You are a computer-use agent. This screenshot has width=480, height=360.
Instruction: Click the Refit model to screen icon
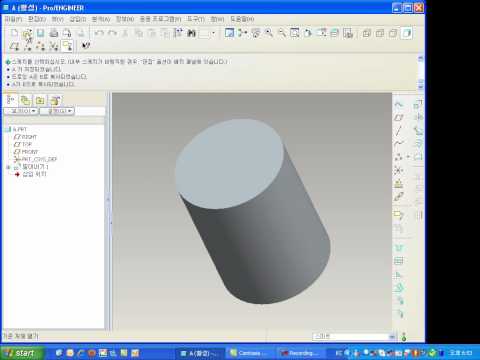tap(295, 33)
